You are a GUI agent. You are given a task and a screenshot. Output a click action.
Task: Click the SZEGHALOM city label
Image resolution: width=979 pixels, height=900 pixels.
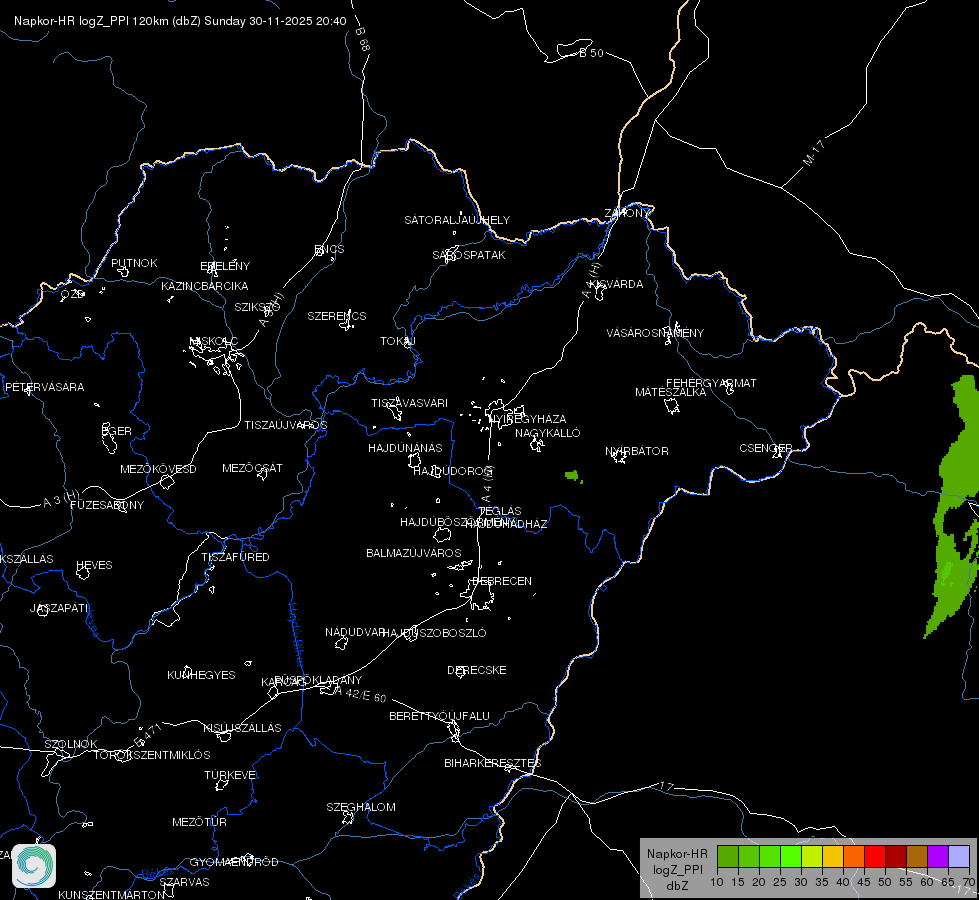[361, 807]
